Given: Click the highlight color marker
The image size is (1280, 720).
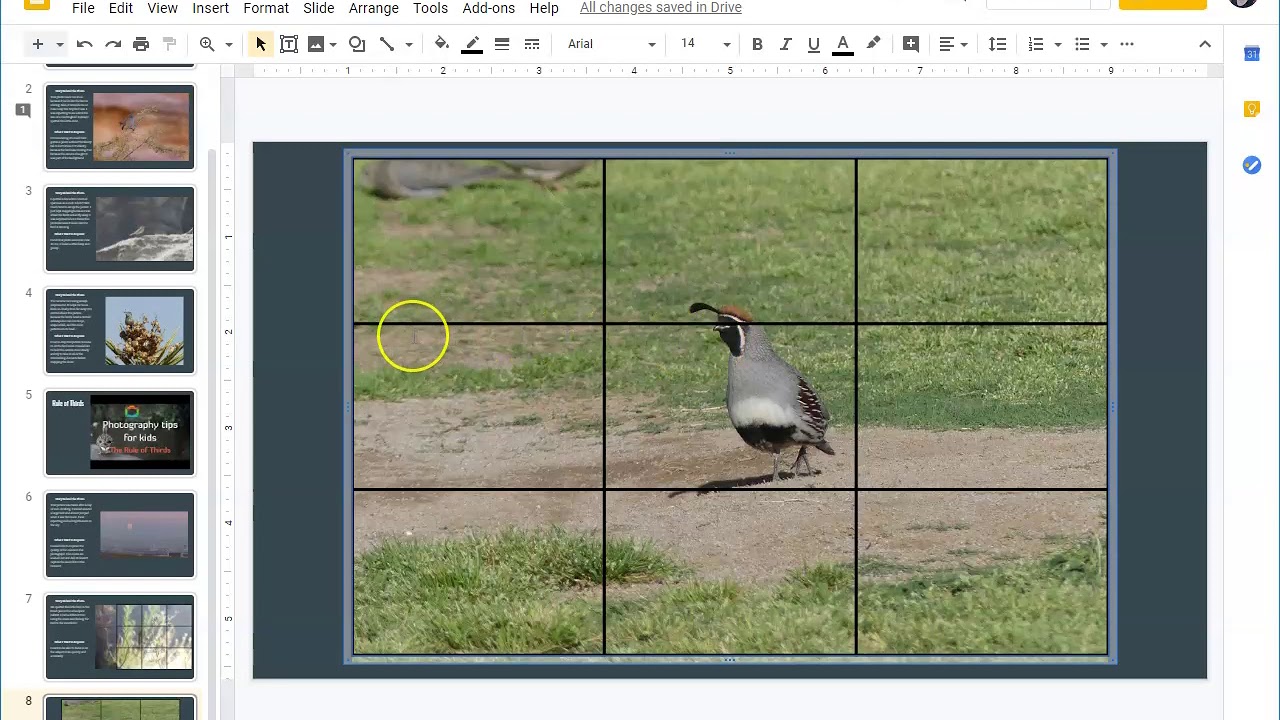Looking at the screenshot, I should click(873, 44).
